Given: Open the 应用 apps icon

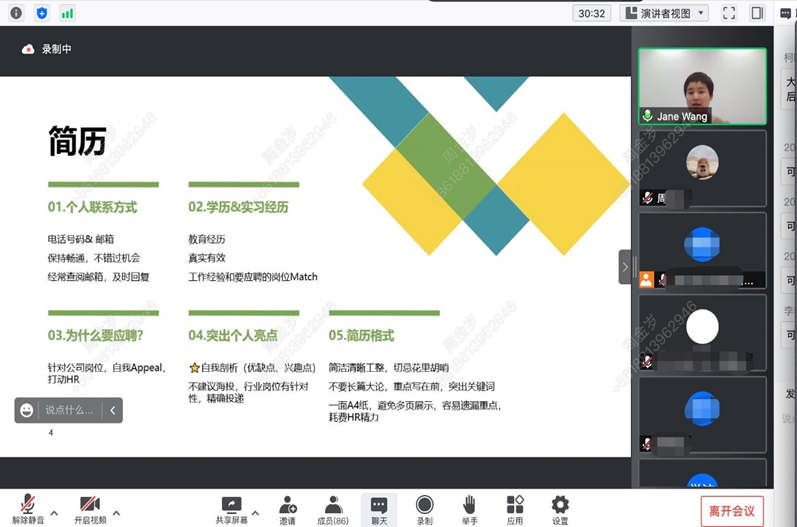Looking at the screenshot, I should pos(515,504).
